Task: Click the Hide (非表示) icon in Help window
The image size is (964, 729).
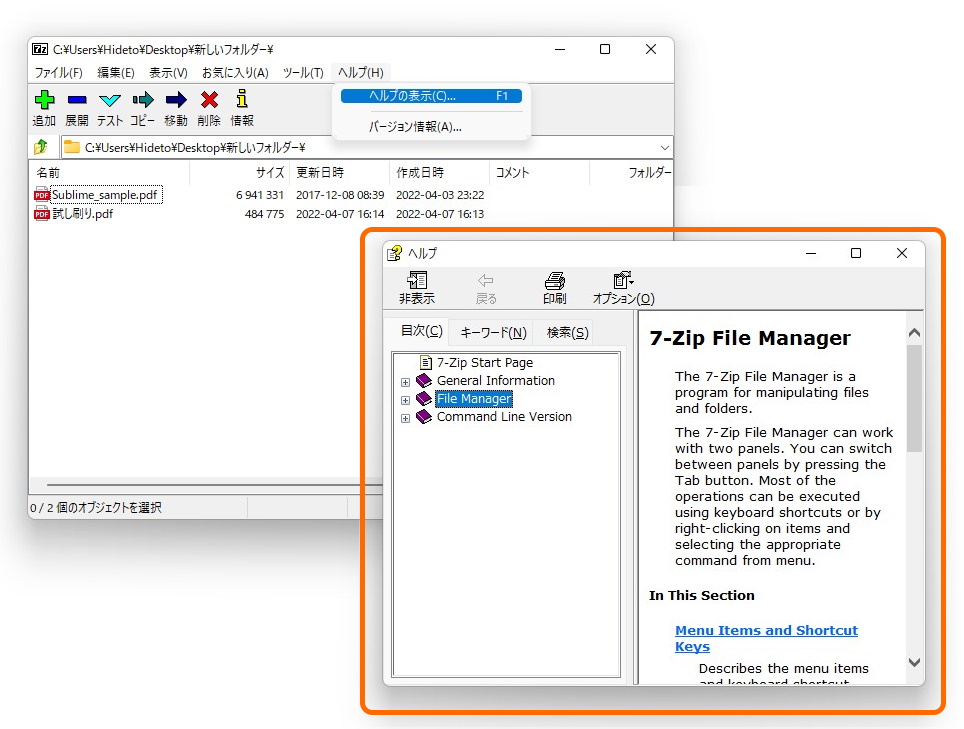Action: click(x=417, y=281)
